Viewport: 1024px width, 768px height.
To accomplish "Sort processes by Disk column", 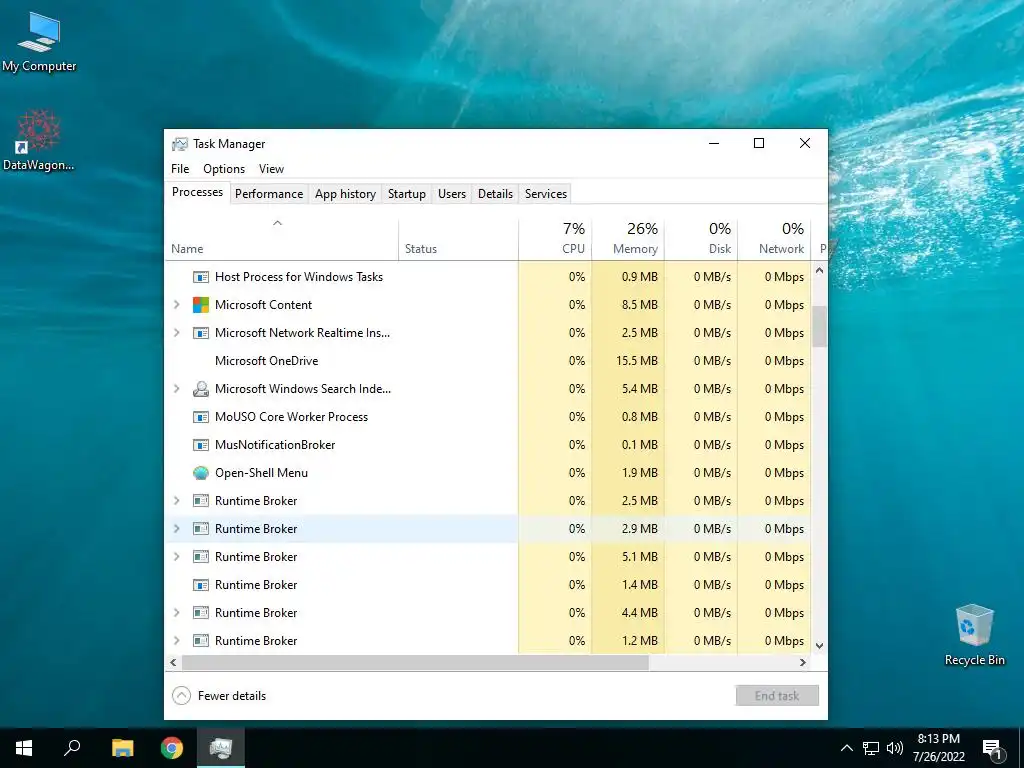I will click(701, 239).
